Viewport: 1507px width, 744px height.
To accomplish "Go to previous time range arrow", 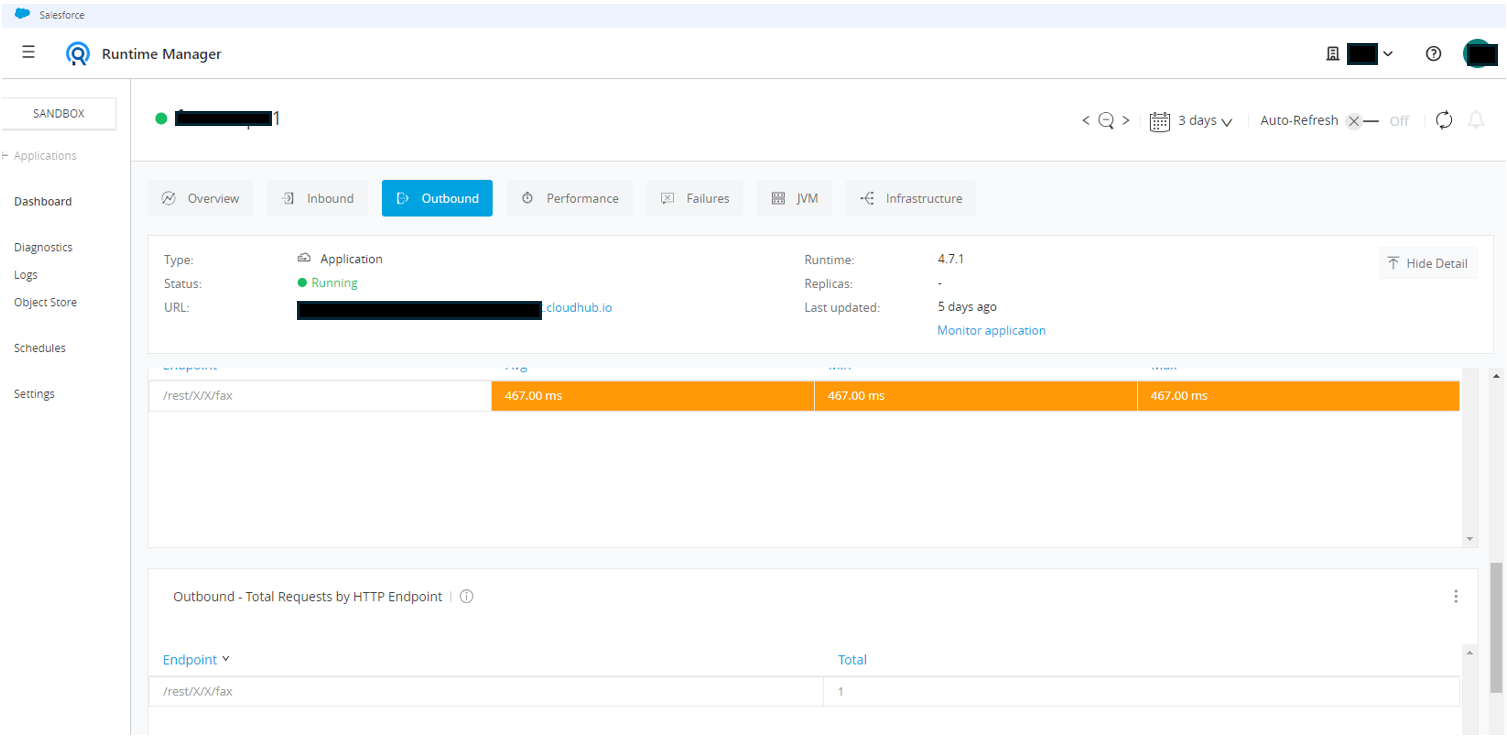I will (1086, 121).
